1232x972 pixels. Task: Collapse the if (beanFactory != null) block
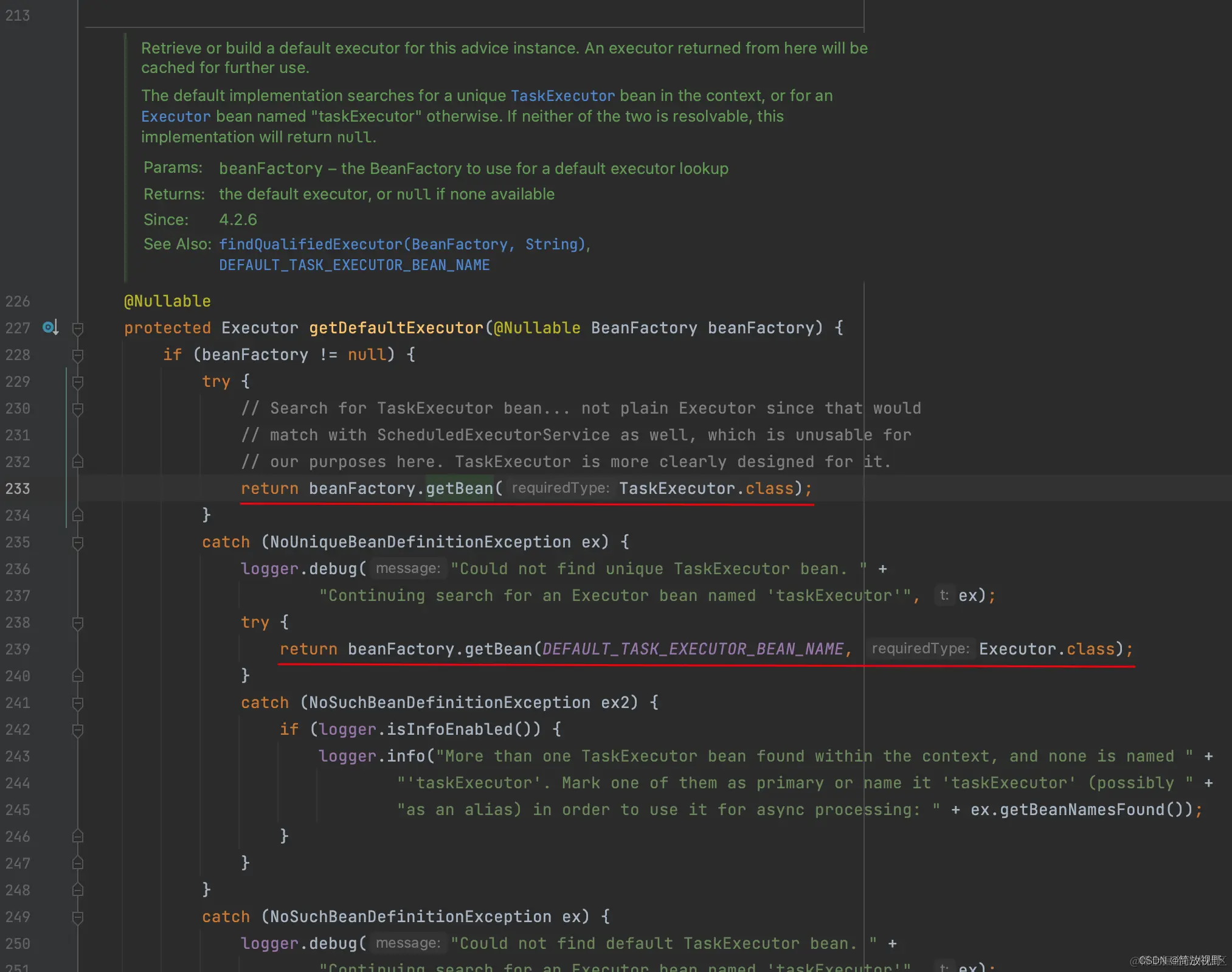coord(77,355)
